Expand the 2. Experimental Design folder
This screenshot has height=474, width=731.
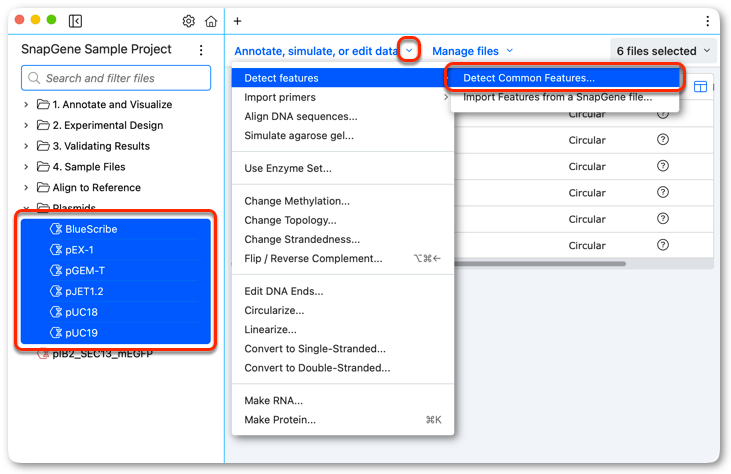26,125
